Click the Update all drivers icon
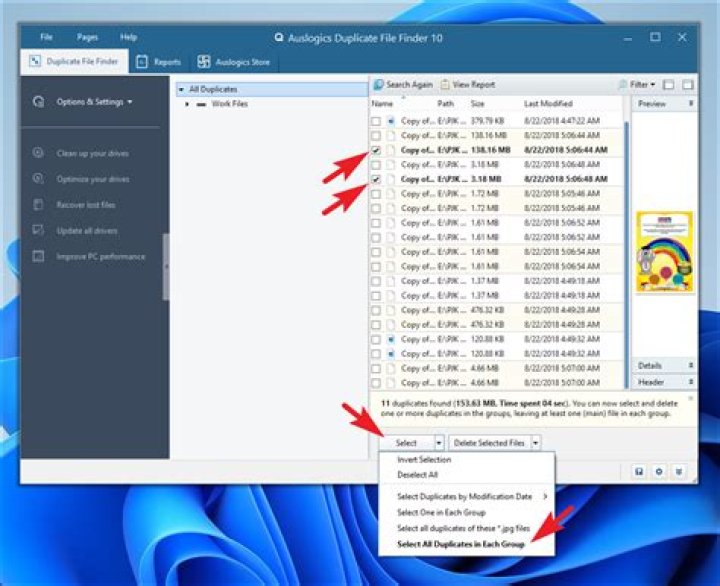The height and width of the screenshot is (586, 720). click(x=39, y=230)
